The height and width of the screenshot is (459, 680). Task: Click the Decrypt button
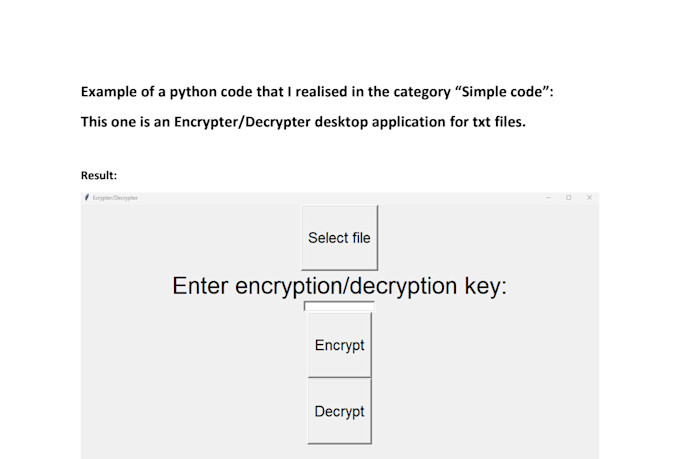[340, 411]
